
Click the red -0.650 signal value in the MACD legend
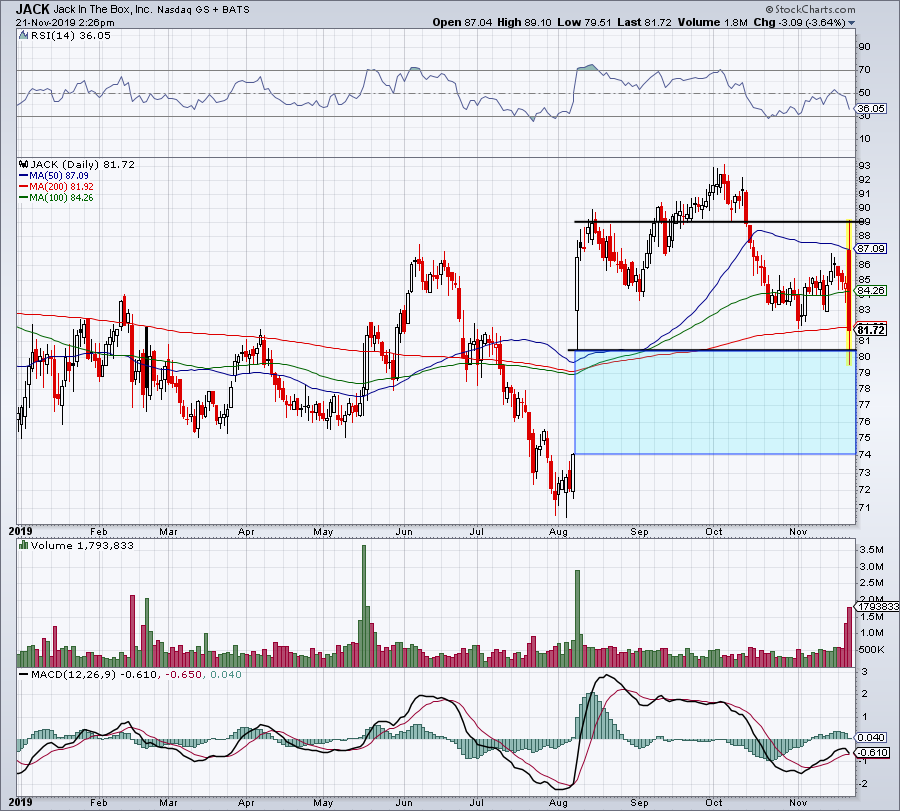pyautogui.click(x=184, y=674)
